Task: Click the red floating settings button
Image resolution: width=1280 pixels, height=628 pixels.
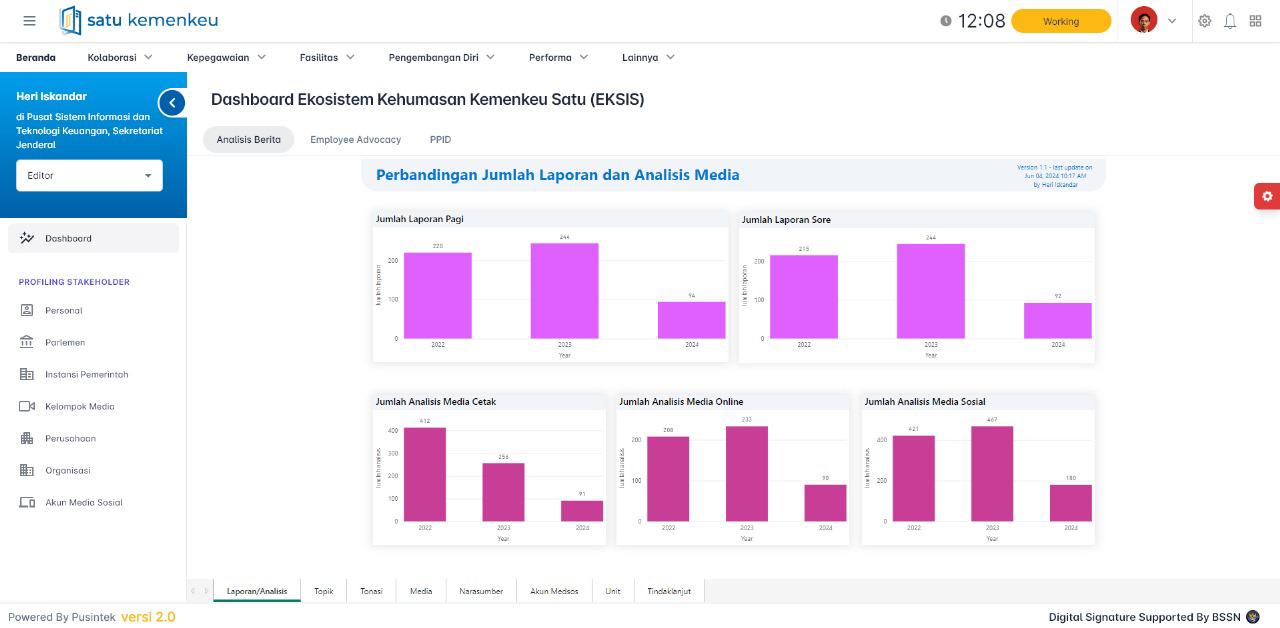Action: coord(1267,196)
